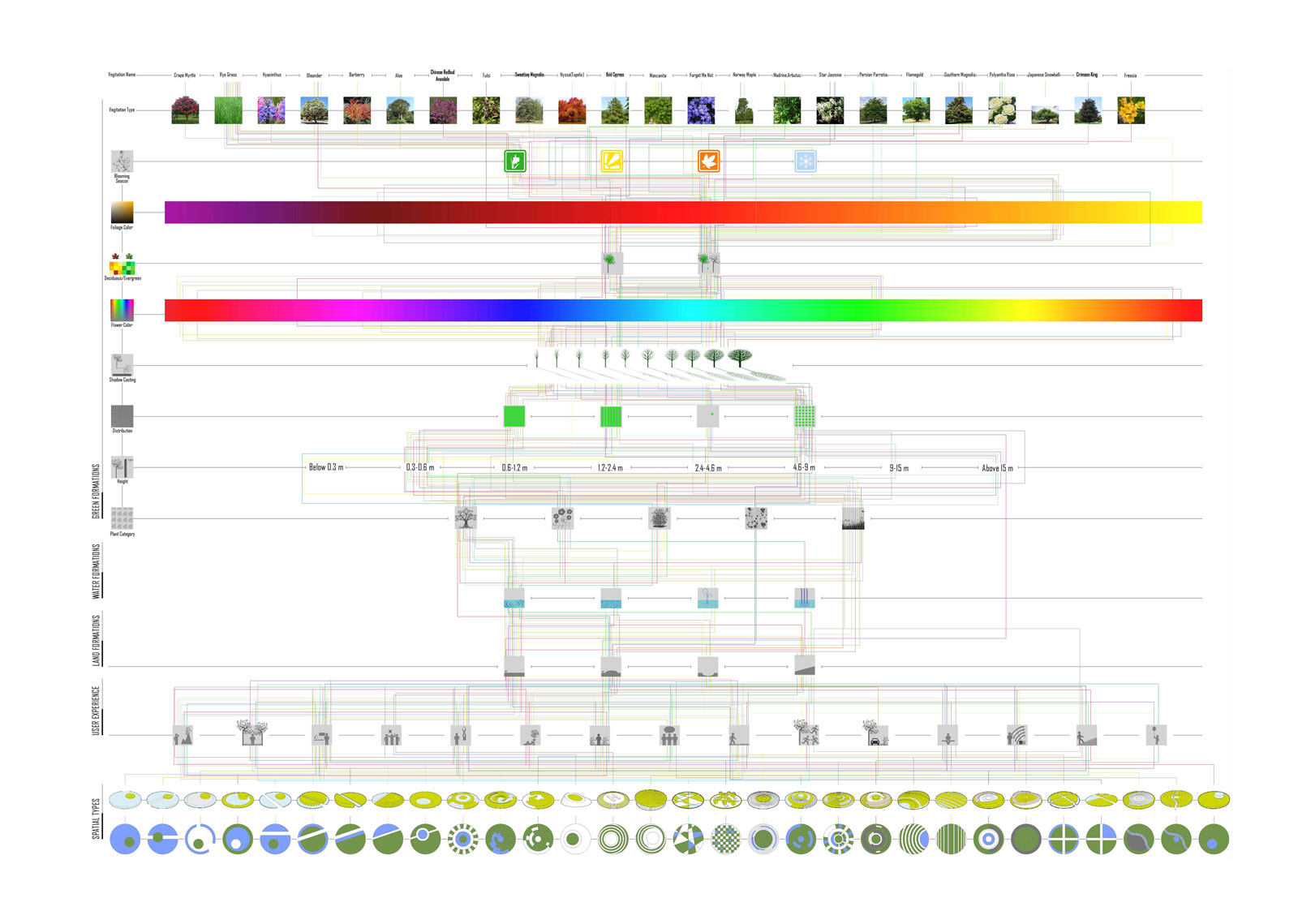
Task: Select the Freesia yellow flower thumbnail
Action: coord(1131,110)
